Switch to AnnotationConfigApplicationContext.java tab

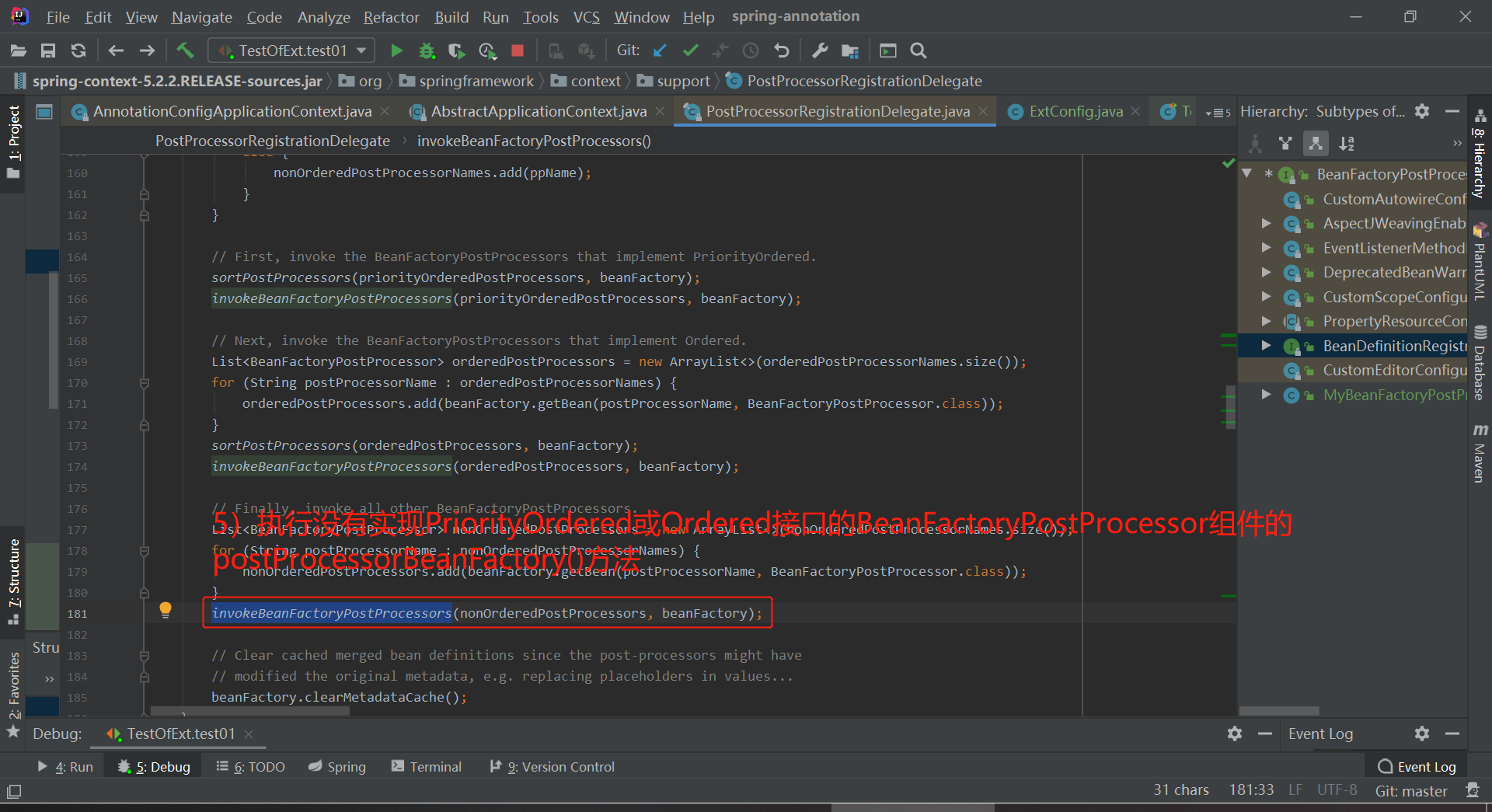click(x=231, y=112)
